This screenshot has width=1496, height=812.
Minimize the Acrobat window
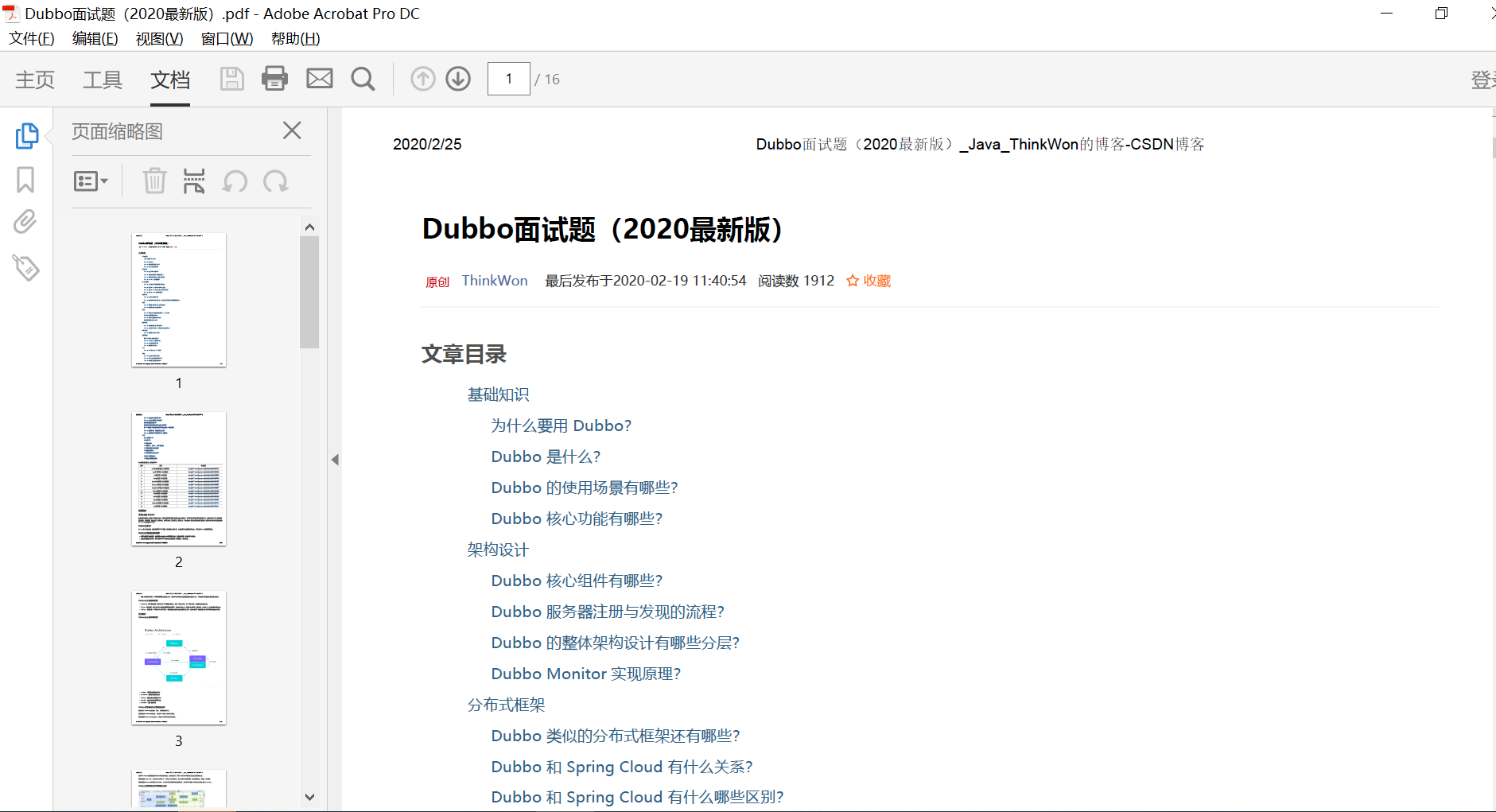click(x=1386, y=14)
